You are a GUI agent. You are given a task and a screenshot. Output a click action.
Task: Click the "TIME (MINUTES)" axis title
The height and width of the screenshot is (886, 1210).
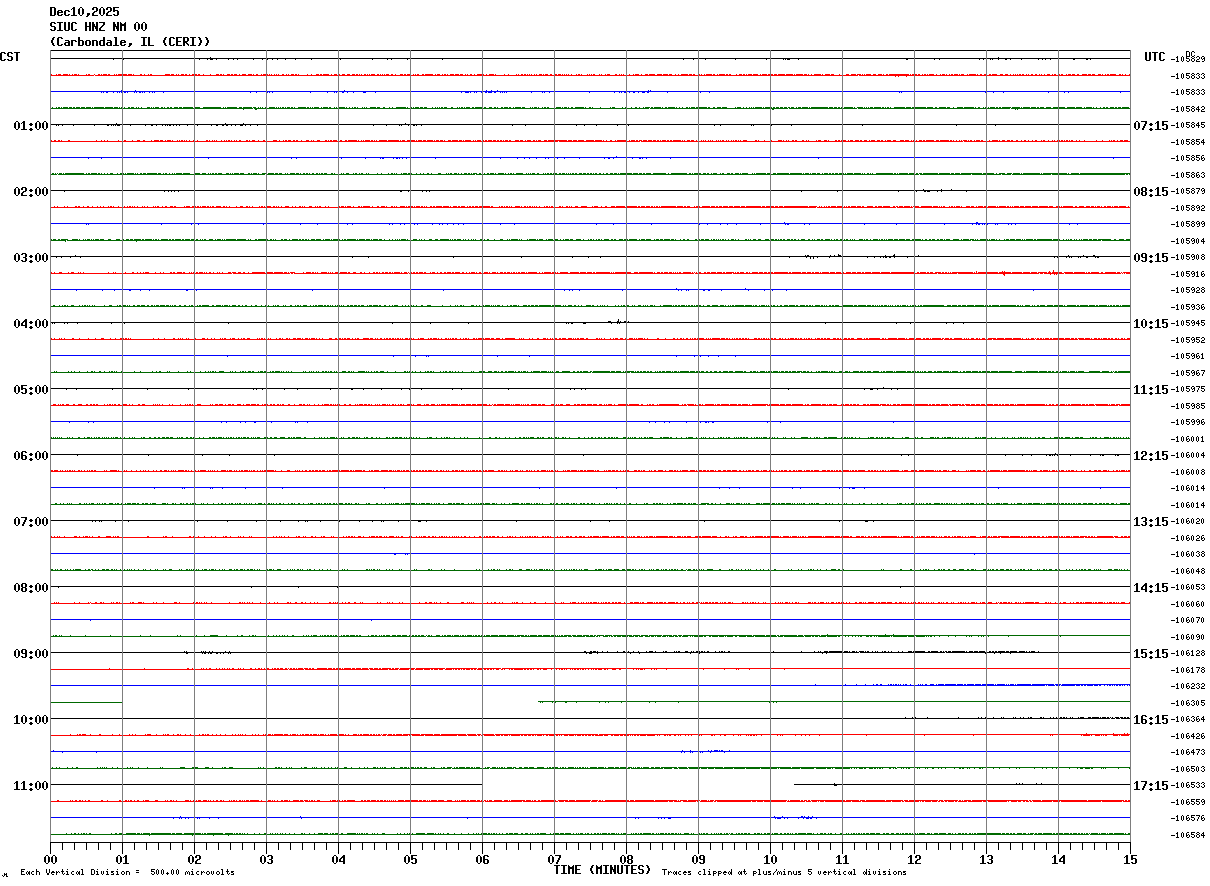602,870
